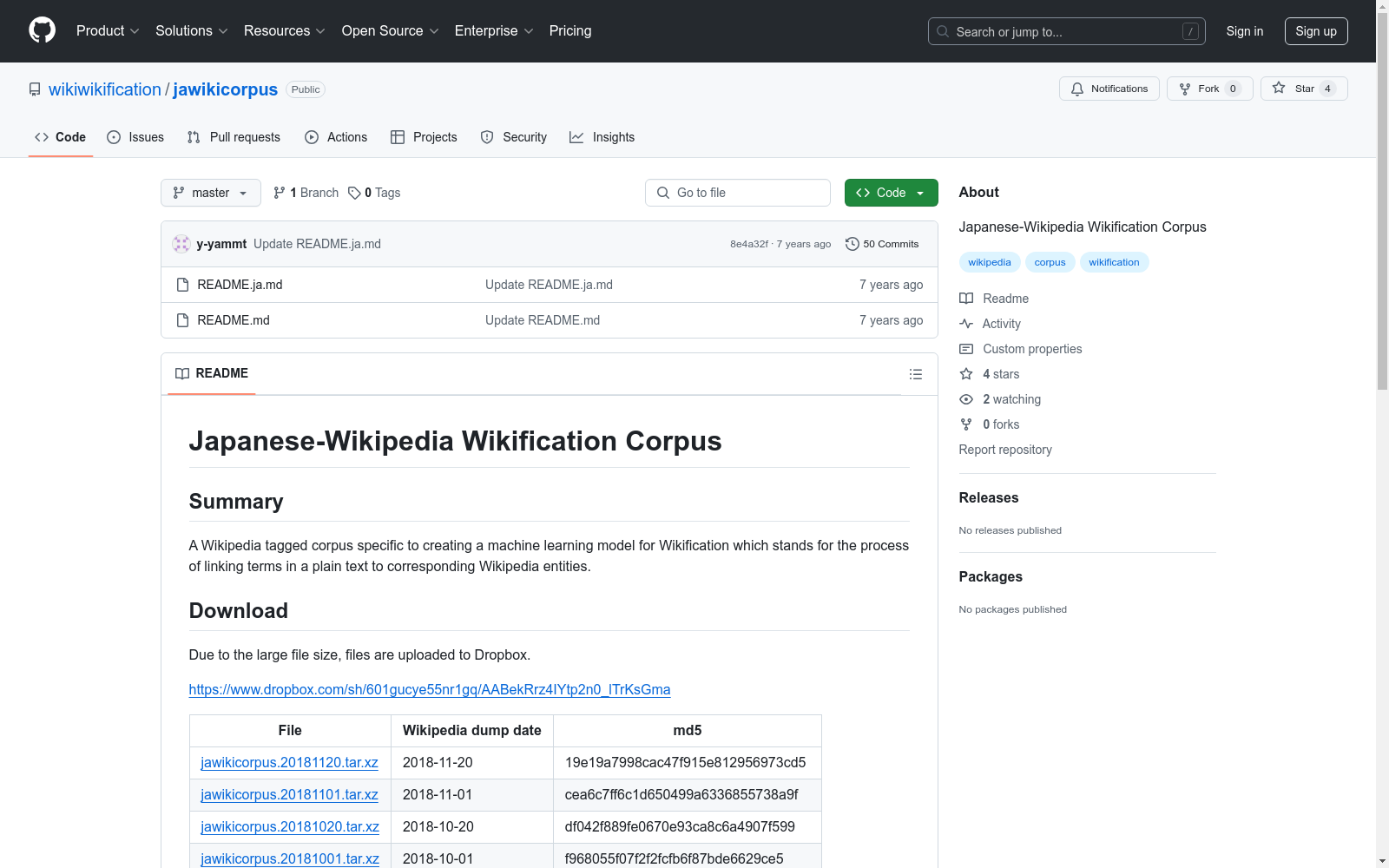Image resolution: width=1389 pixels, height=868 pixels.
Task: Open the README.md file
Action: (x=234, y=320)
